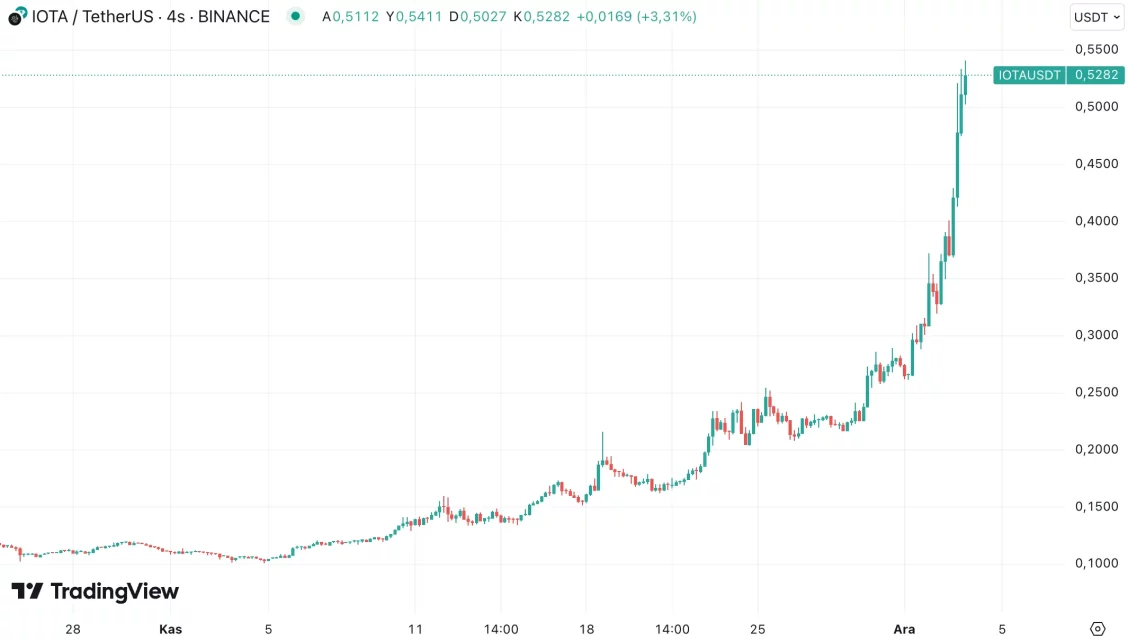Screen dimensions: 1128x640
Task: Select the Kas label on the time axis
Action: (x=170, y=629)
